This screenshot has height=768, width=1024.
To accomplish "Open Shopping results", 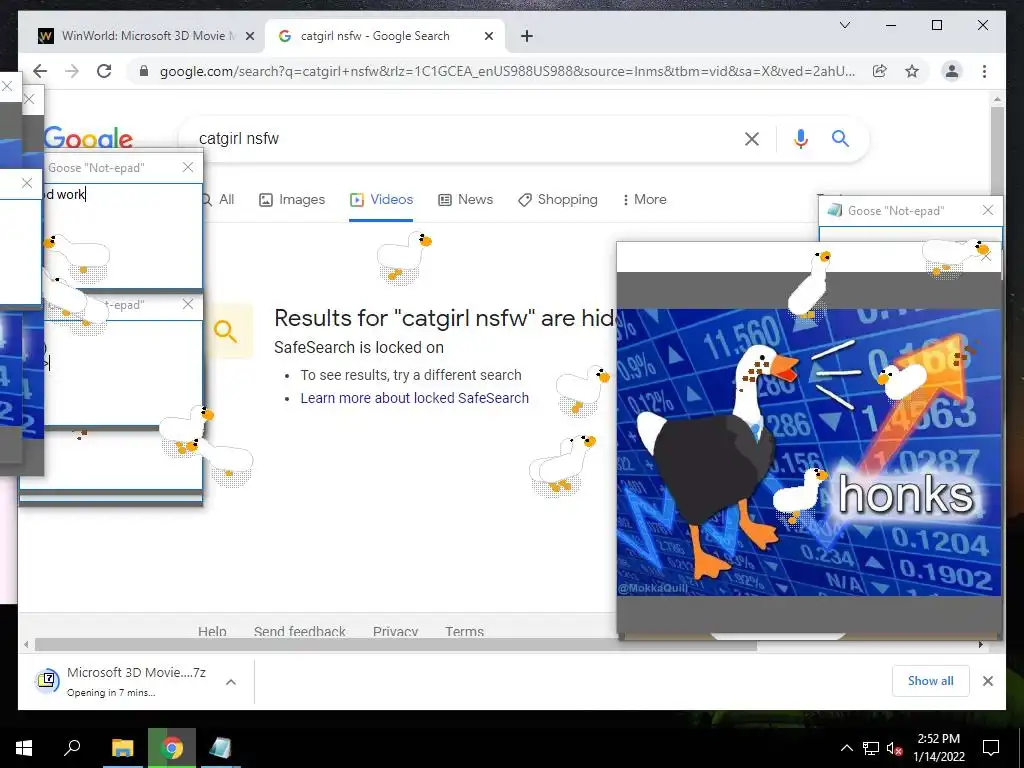I will pos(558,199).
